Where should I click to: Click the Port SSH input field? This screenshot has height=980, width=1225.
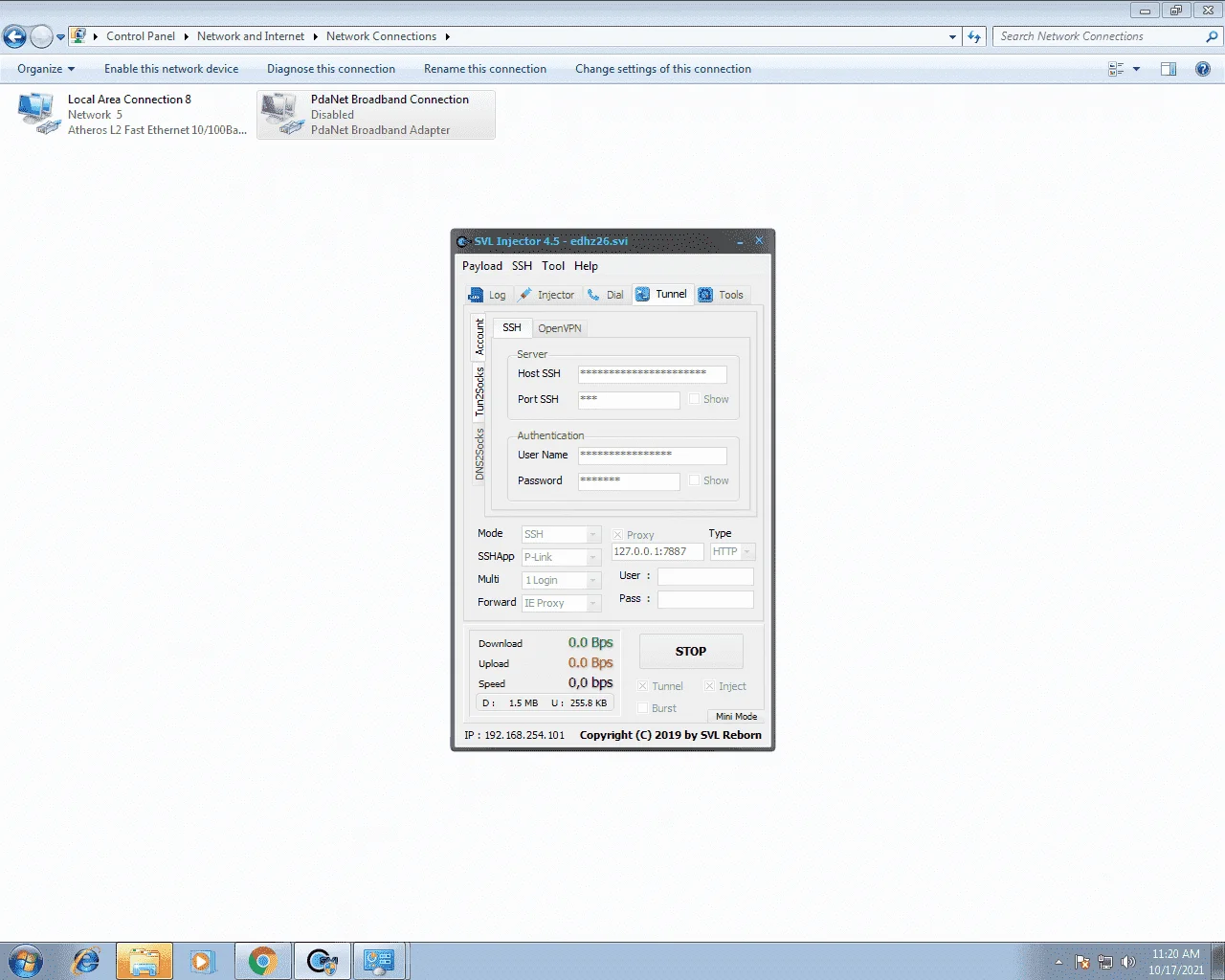coord(629,400)
